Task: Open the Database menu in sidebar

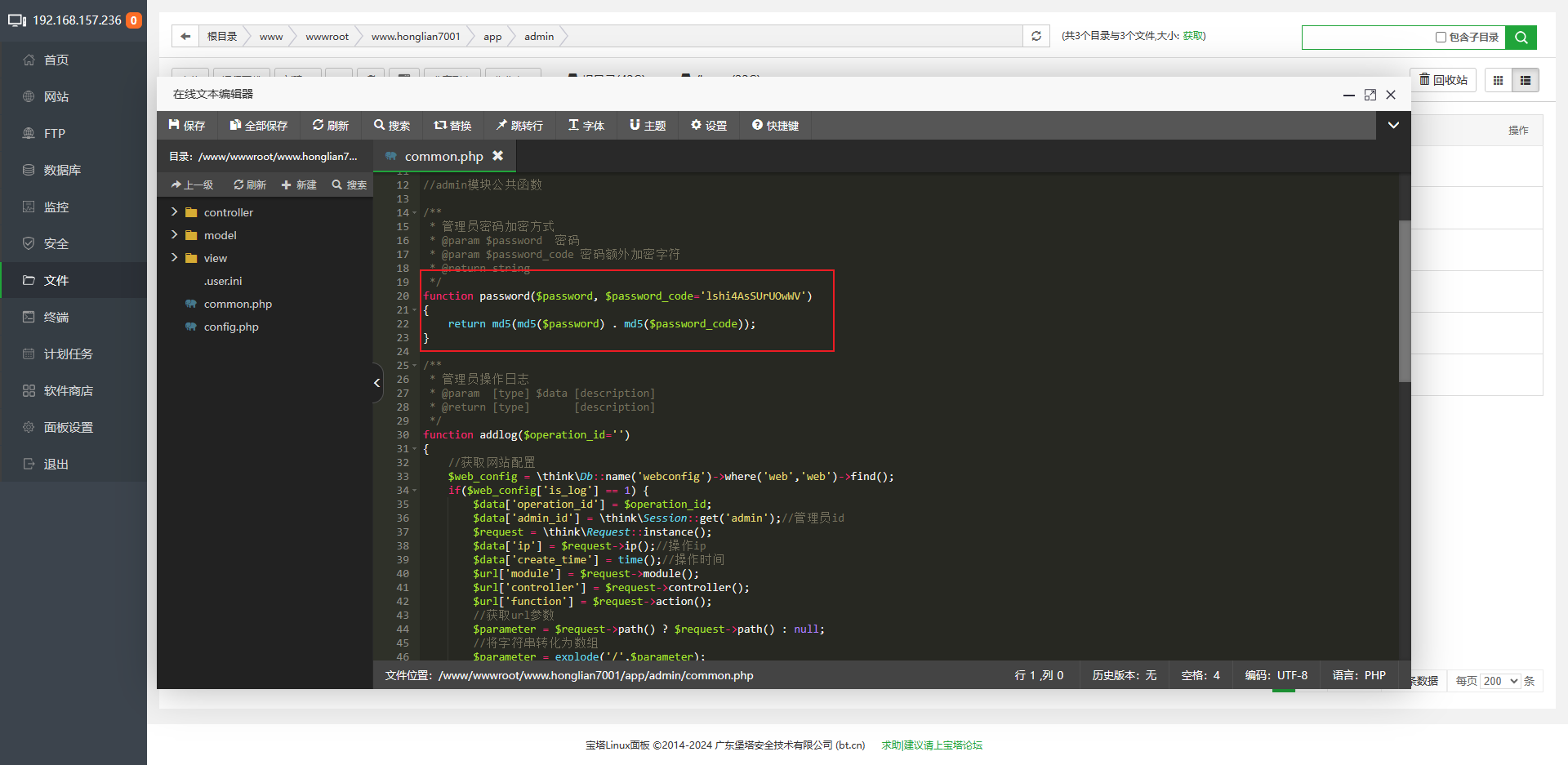Action: point(62,170)
